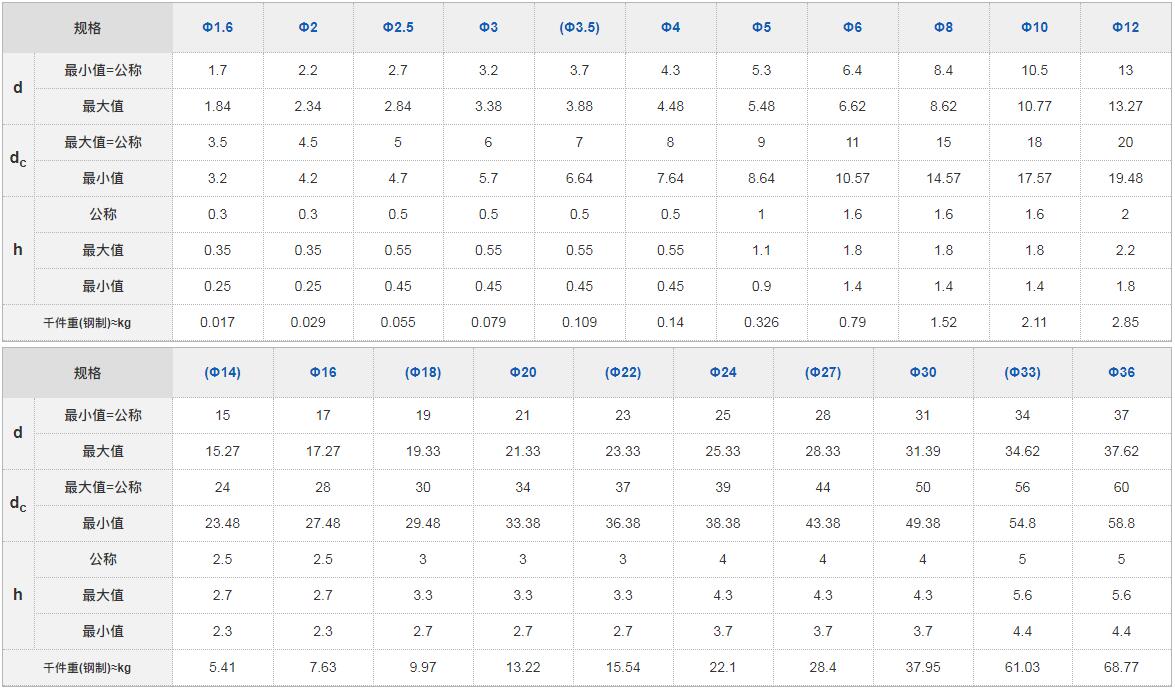Open the Φ16 column header link
This screenshot has width=1175, height=690.
323,372
